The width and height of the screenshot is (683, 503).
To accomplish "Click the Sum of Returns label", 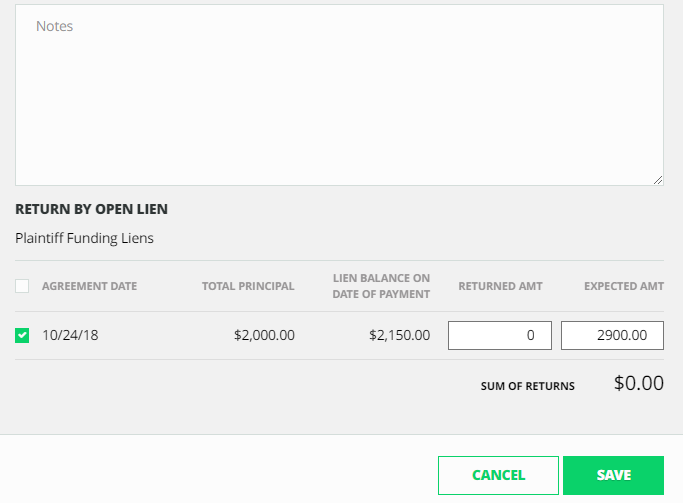I will 527,386.
